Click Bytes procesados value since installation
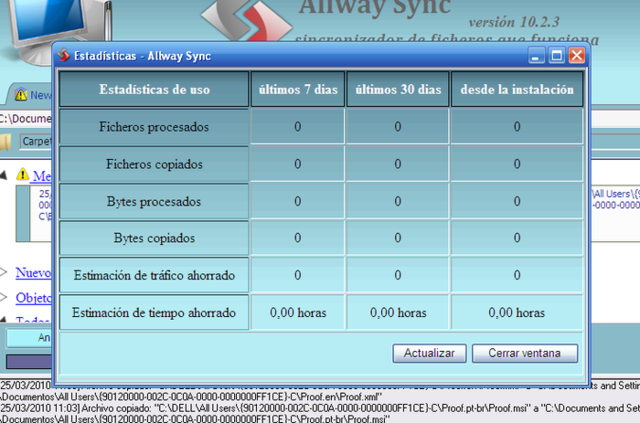Screen dimensions: 640x423 (x=517, y=201)
